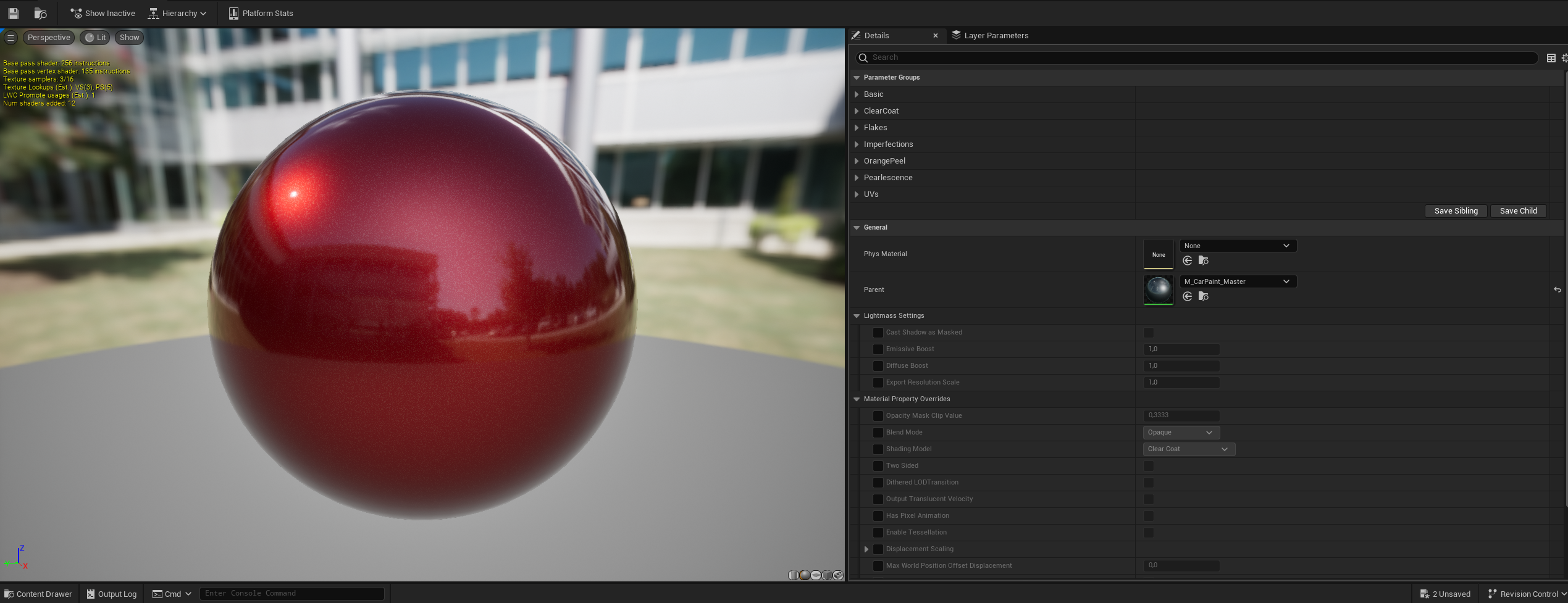Browse to asset in Content Browser icon
Image resolution: width=1568 pixels, height=603 pixels.
point(40,13)
